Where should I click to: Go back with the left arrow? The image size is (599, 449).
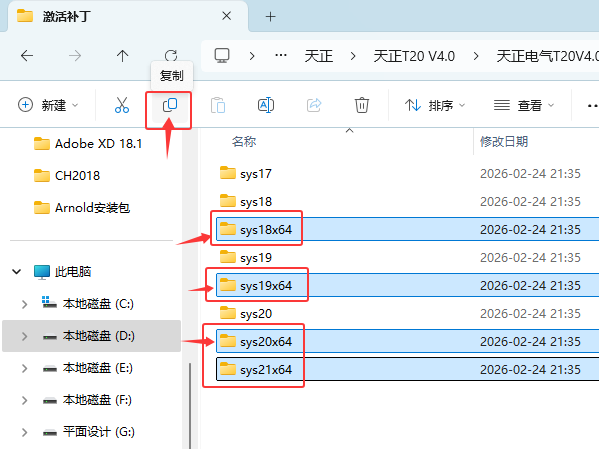27,56
